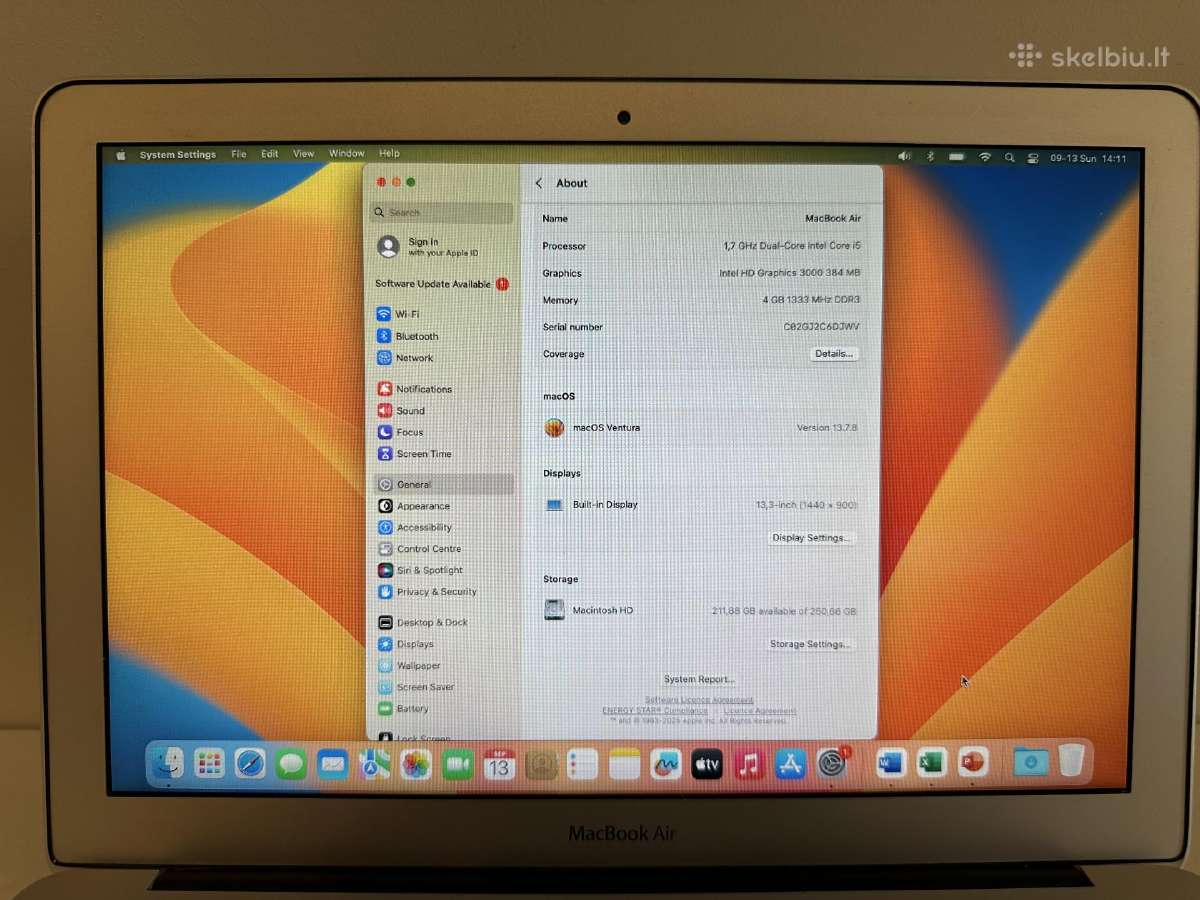Launch FaceTime from the Dock
Screen dimensions: 1200x900
pyautogui.click(x=457, y=765)
